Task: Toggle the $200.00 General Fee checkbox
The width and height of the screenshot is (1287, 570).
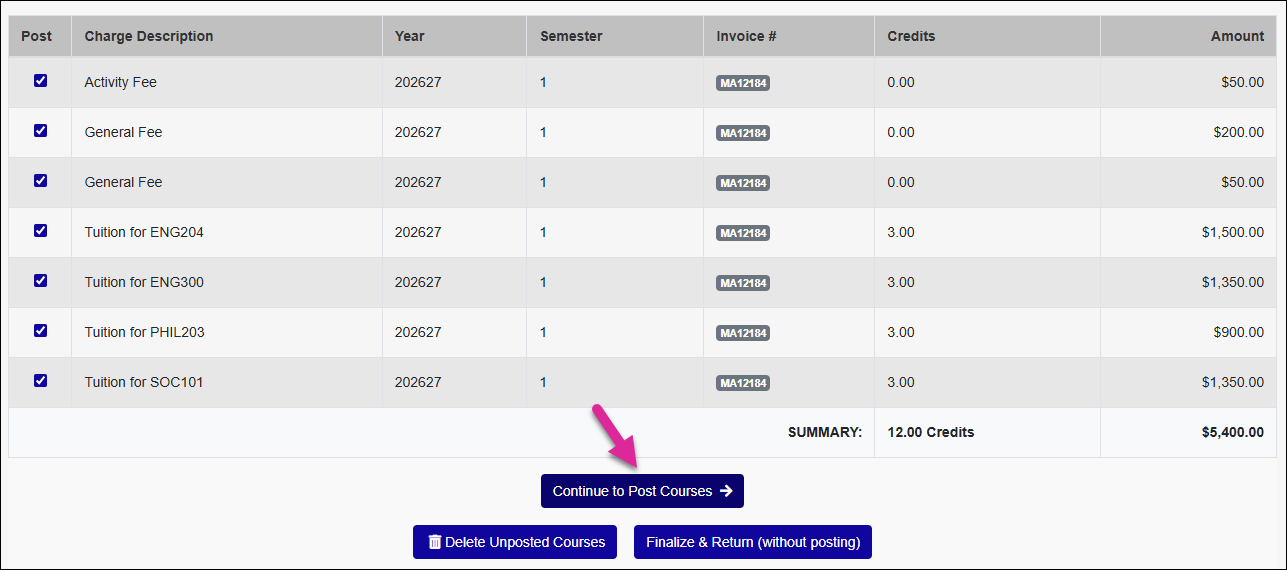Action: 40,131
